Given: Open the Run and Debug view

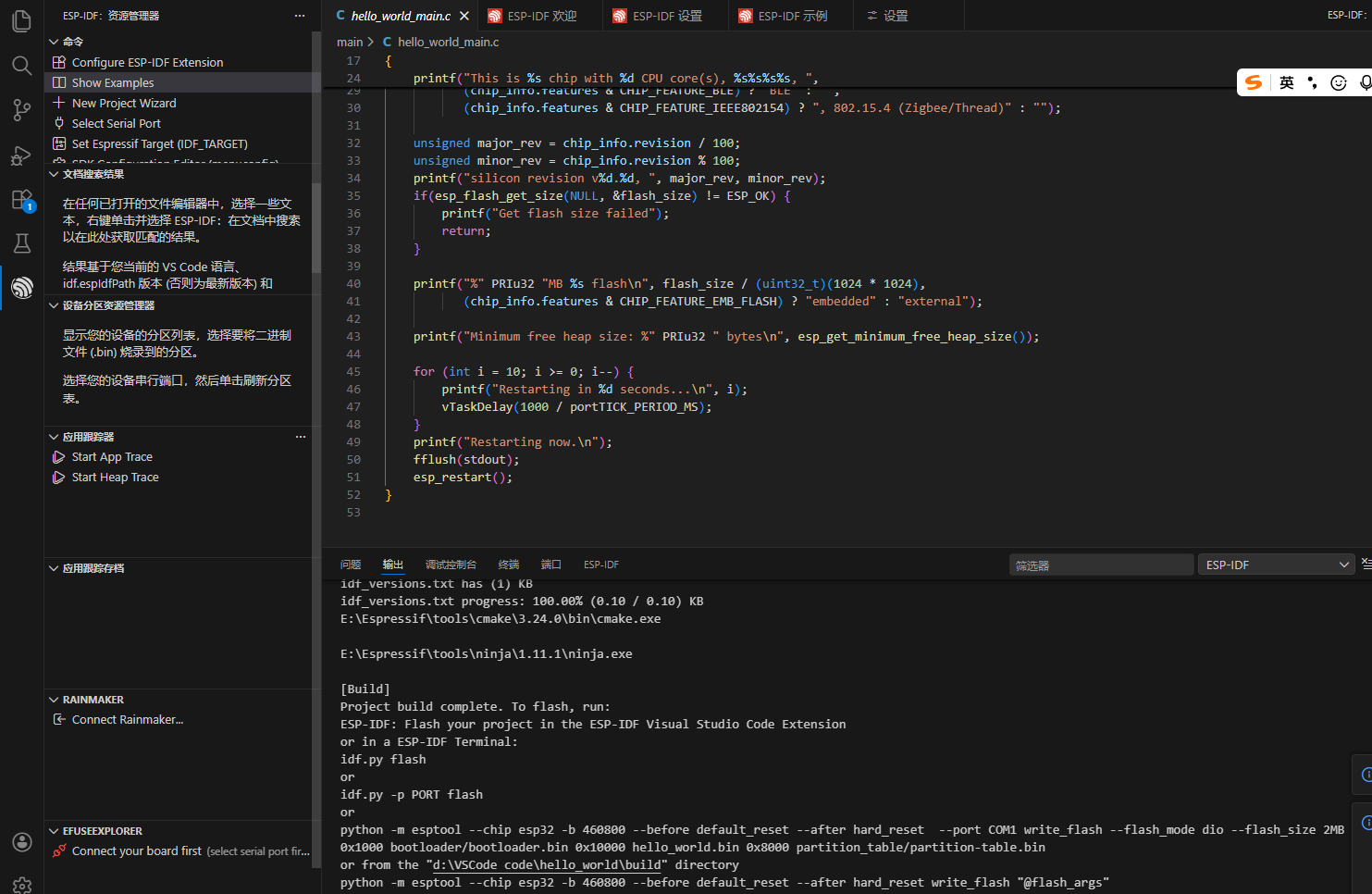Looking at the screenshot, I should (x=21, y=155).
